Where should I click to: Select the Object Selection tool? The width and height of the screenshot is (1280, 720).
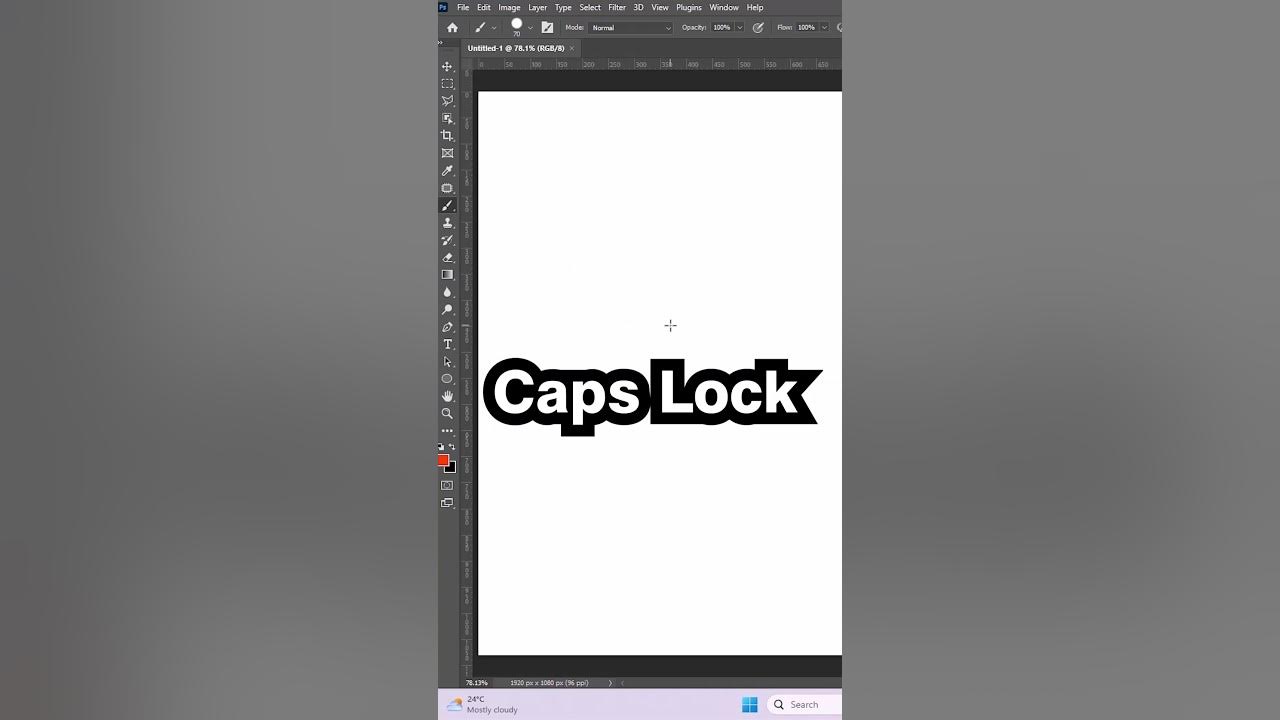pyautogui.click(x=447, y=119)
